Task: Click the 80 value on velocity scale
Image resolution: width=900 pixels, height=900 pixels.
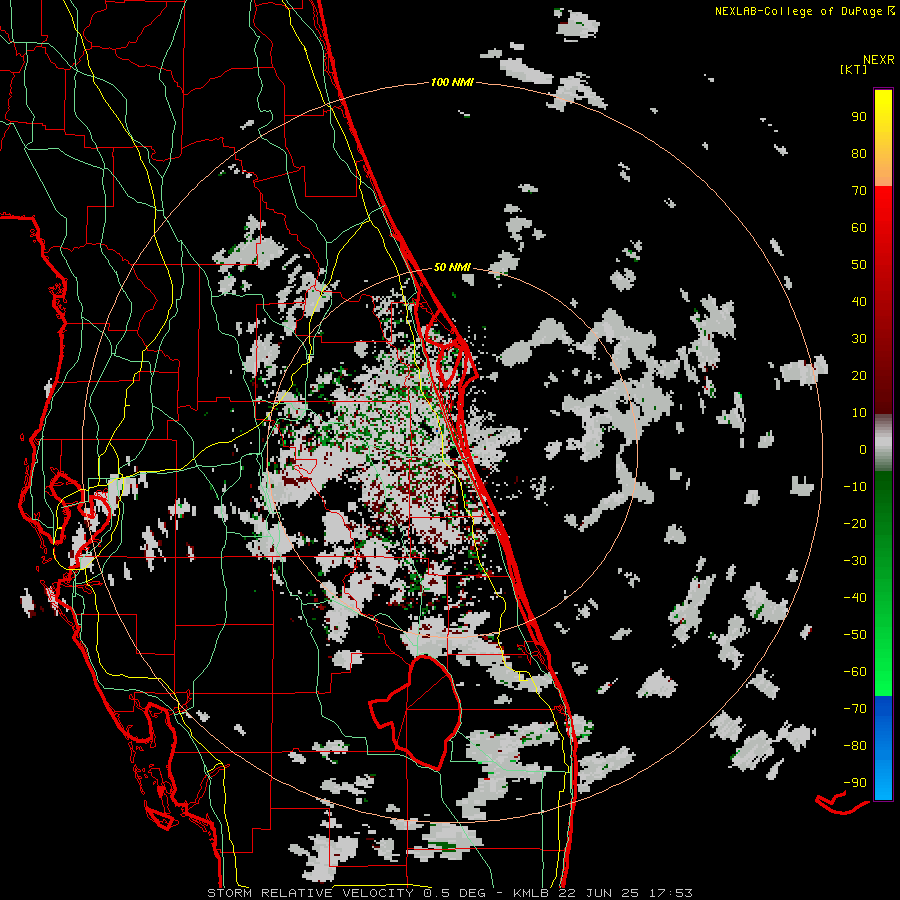Action: [859, 154]
